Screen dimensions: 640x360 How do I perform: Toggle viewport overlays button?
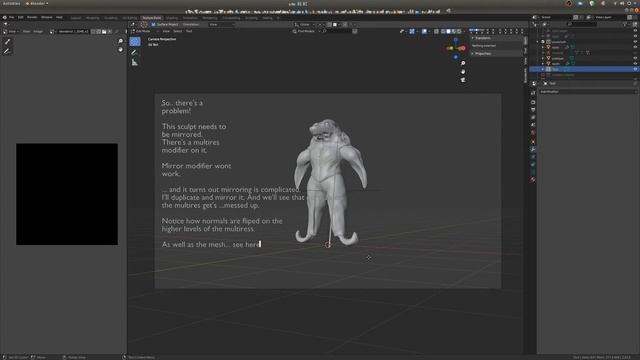coord(424,31)
